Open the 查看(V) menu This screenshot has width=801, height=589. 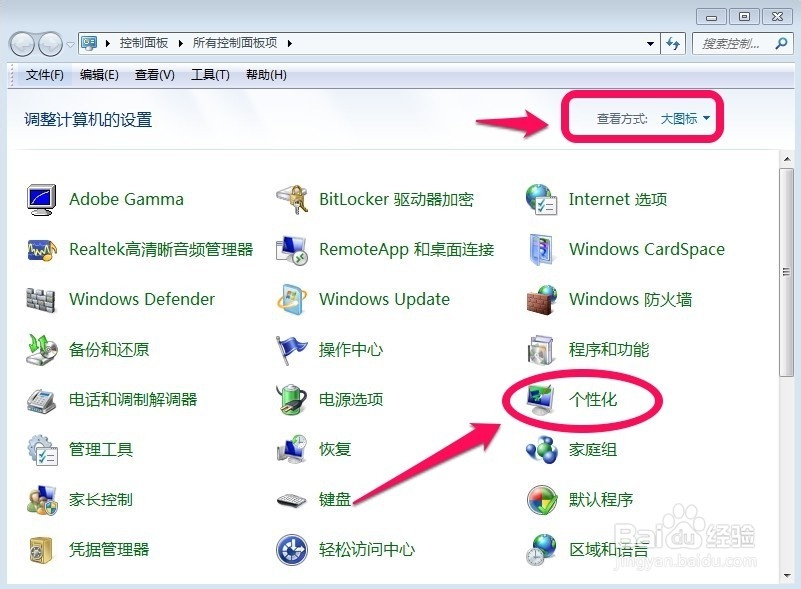coord(153,74)
